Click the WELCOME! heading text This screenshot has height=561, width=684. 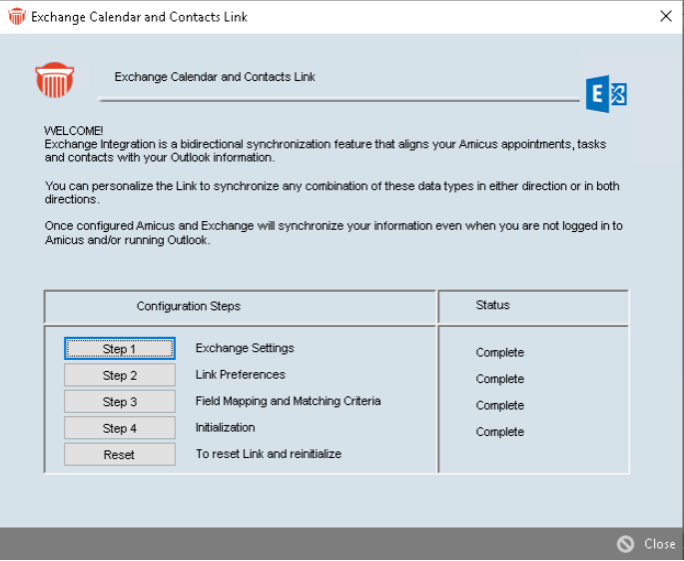point(73,131)
